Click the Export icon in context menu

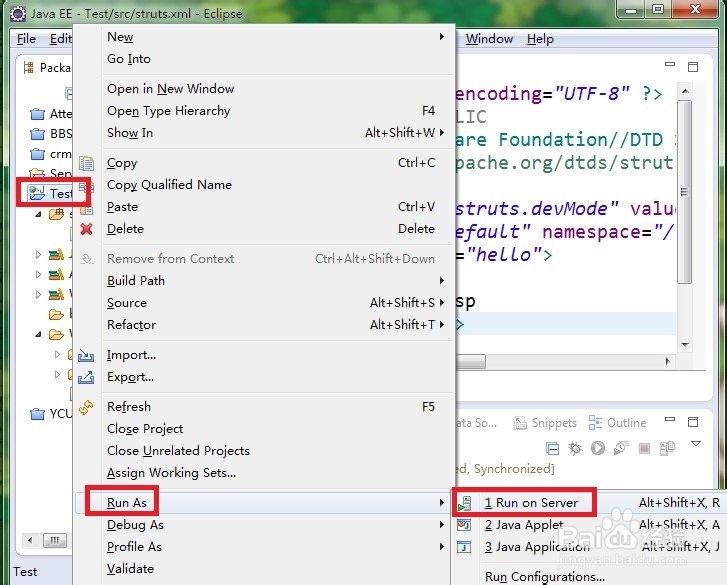(x=86, y=377)
